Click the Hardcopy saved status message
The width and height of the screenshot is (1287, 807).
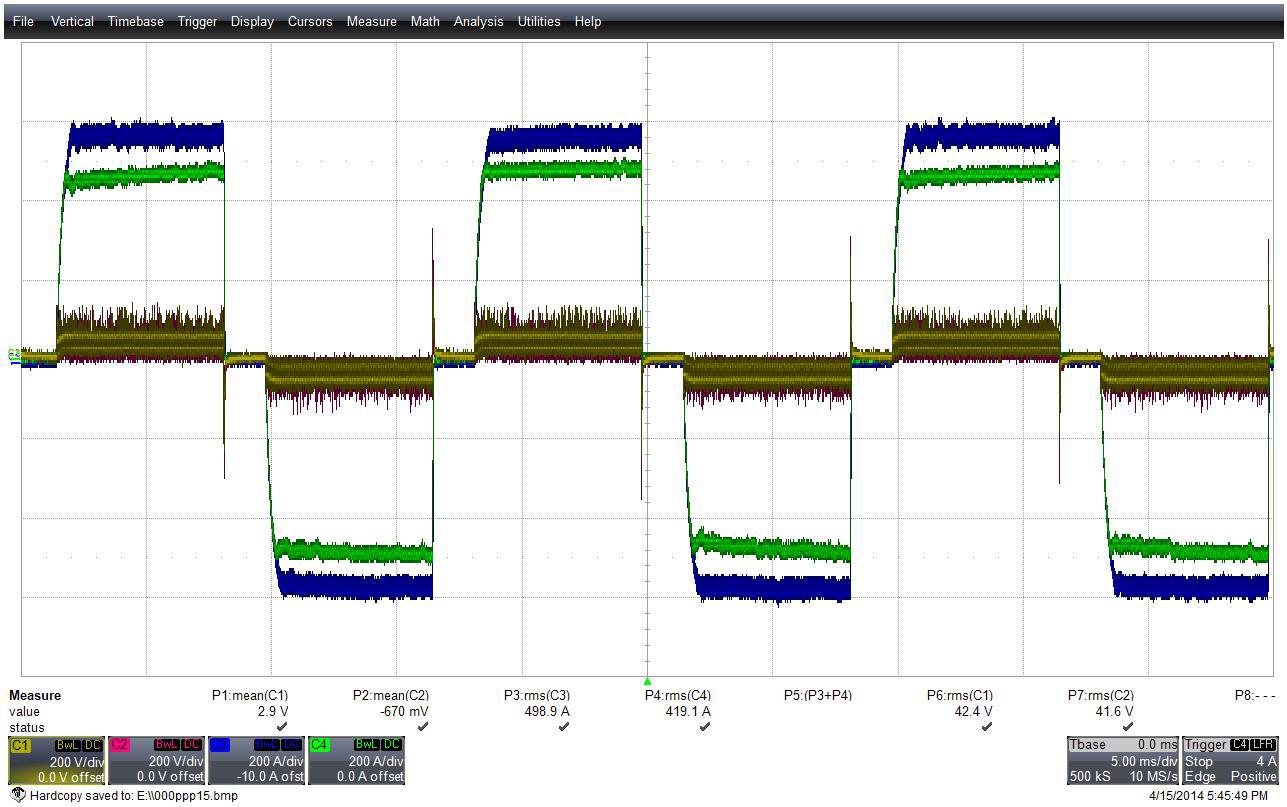pyautogui.click(x=134, y=796)
